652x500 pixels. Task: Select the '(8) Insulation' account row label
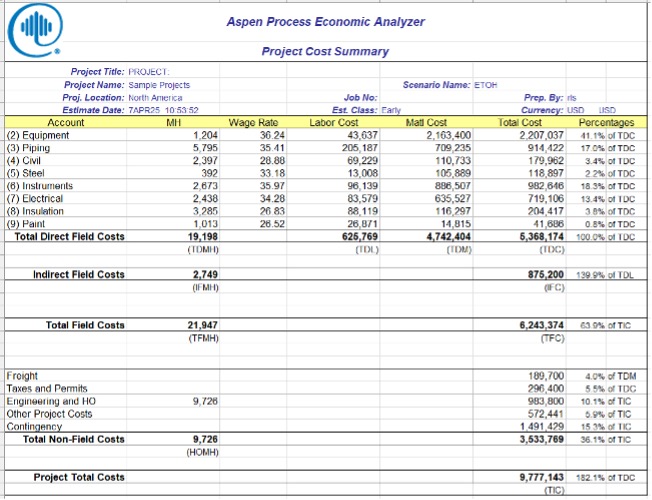click(x=35, y=211)
